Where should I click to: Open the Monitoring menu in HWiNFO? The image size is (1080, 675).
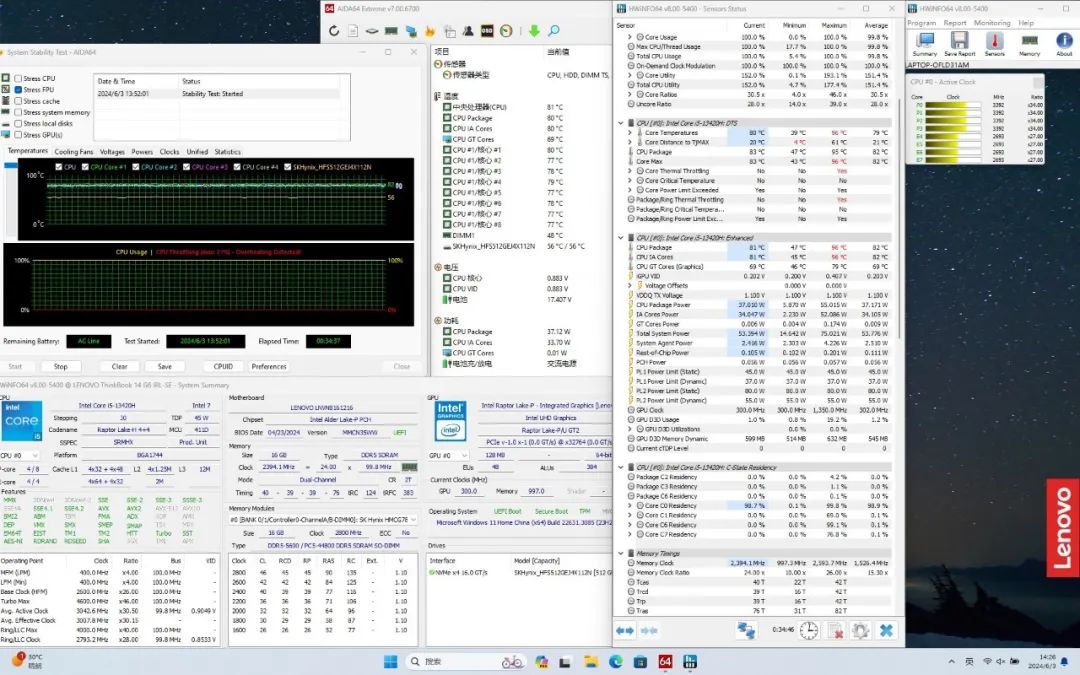tap(992, 23)
